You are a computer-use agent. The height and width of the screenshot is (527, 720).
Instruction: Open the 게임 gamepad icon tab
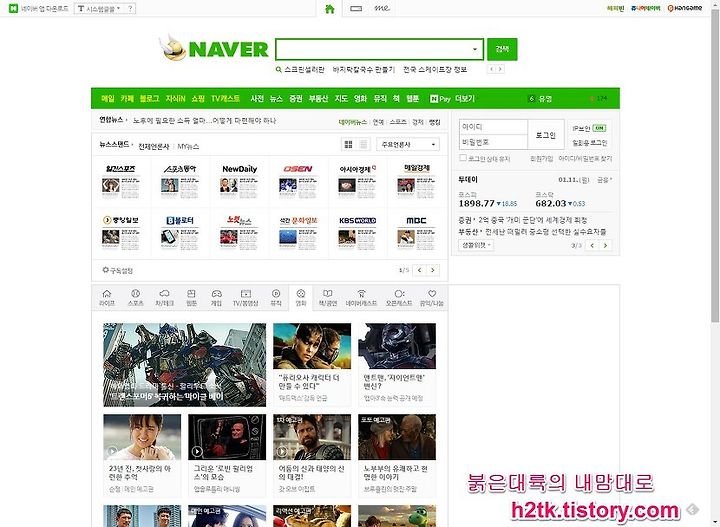coord(216,297)
